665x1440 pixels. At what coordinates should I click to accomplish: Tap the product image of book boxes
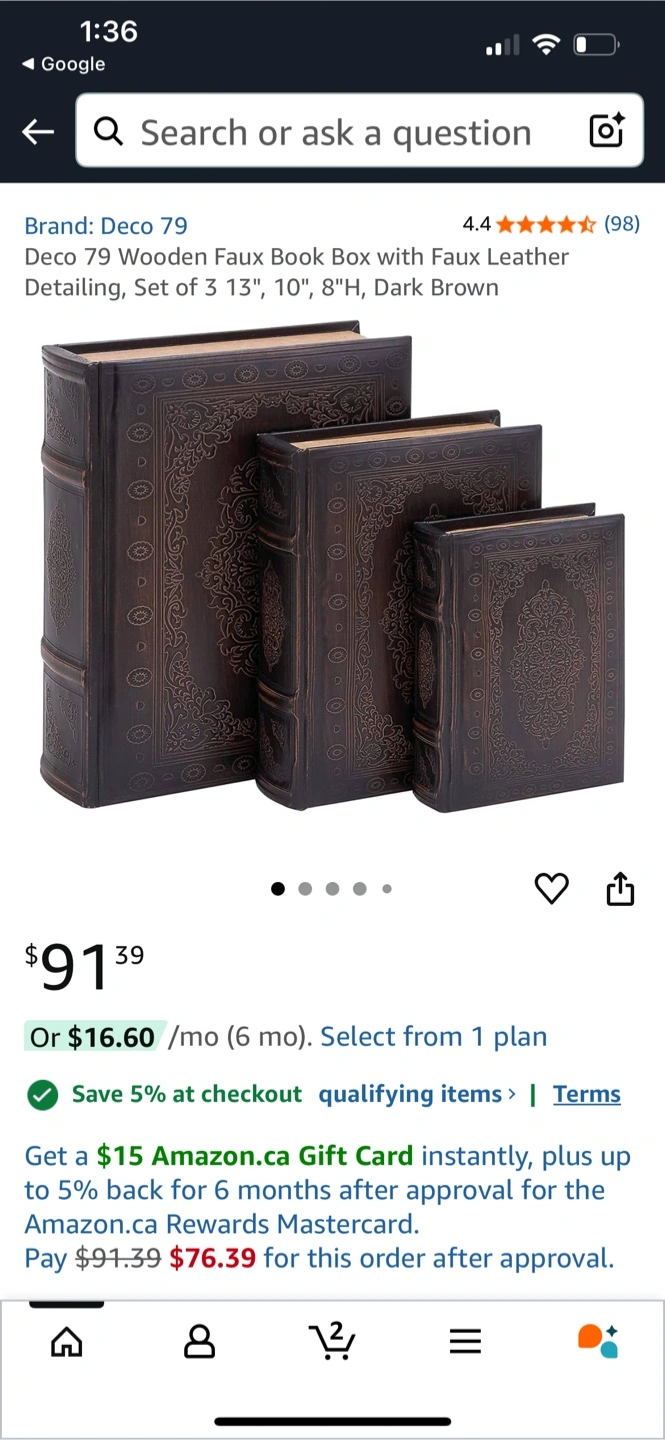pos(333,568)
